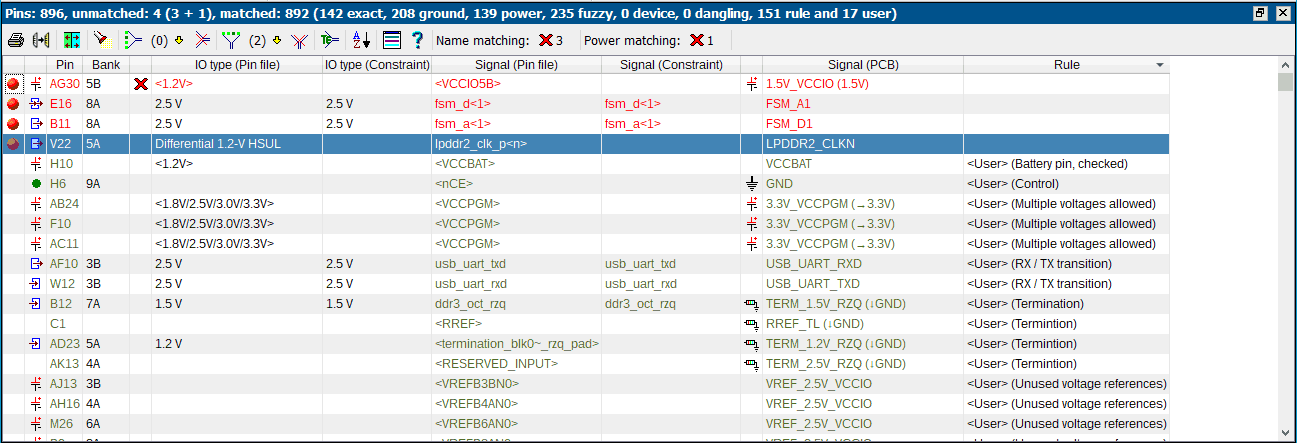Open the yellow dropdown arrow after (0)

[x=179, y=40]
